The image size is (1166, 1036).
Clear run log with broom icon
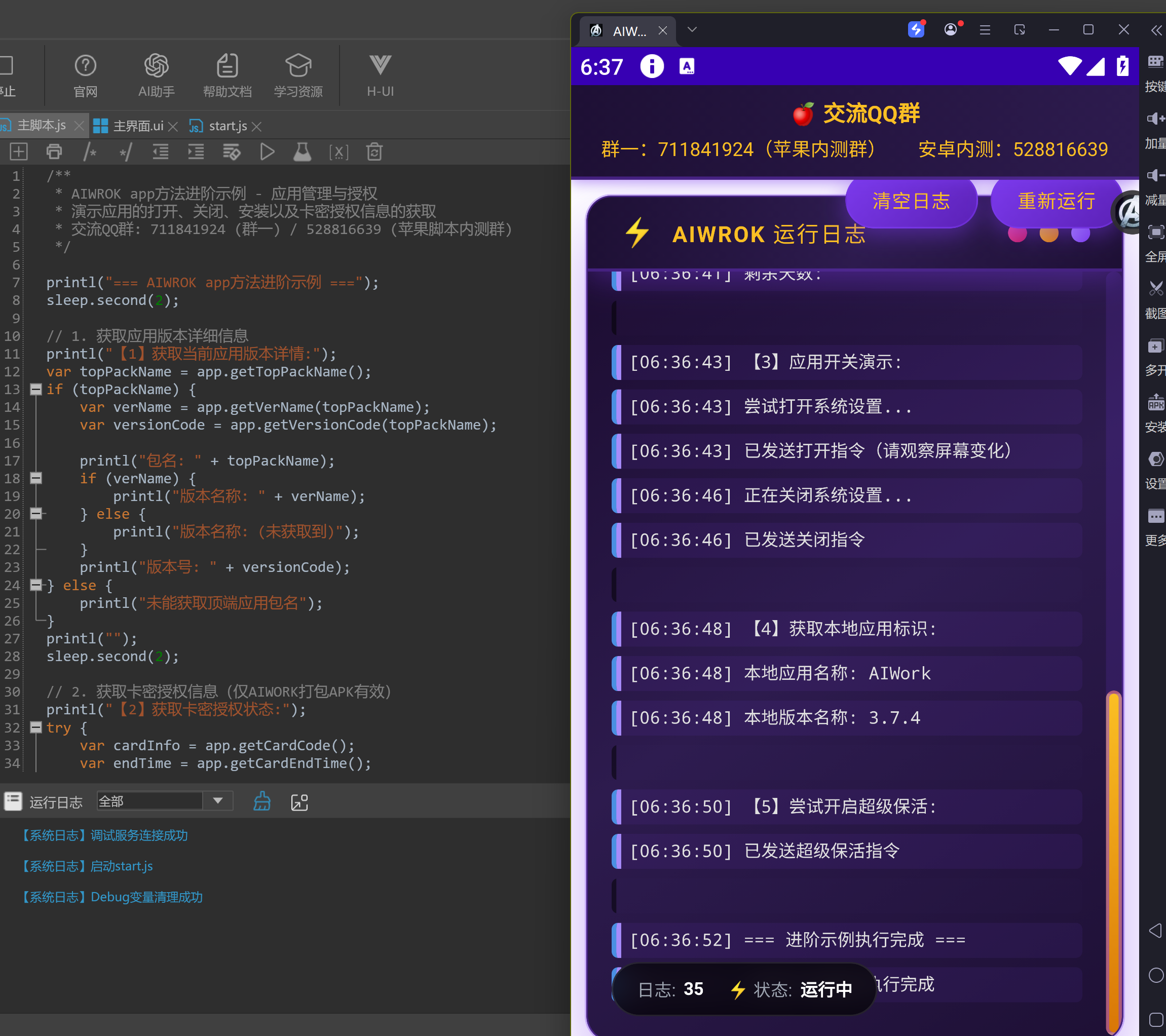pos(262,801)
